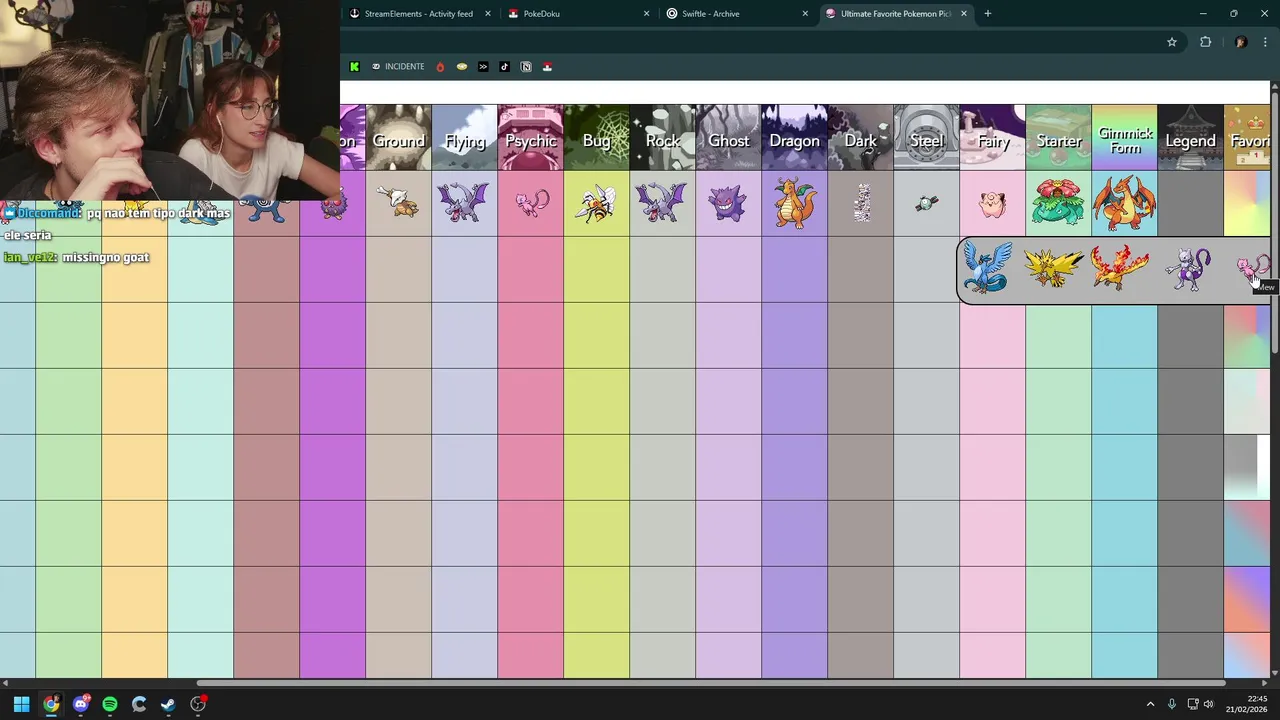Image resolution: width=1280 pixels, height=720 pixels.
Task: Open the TikTok bookmark icon
Action: pyautogui.click(x=504, y=67)
